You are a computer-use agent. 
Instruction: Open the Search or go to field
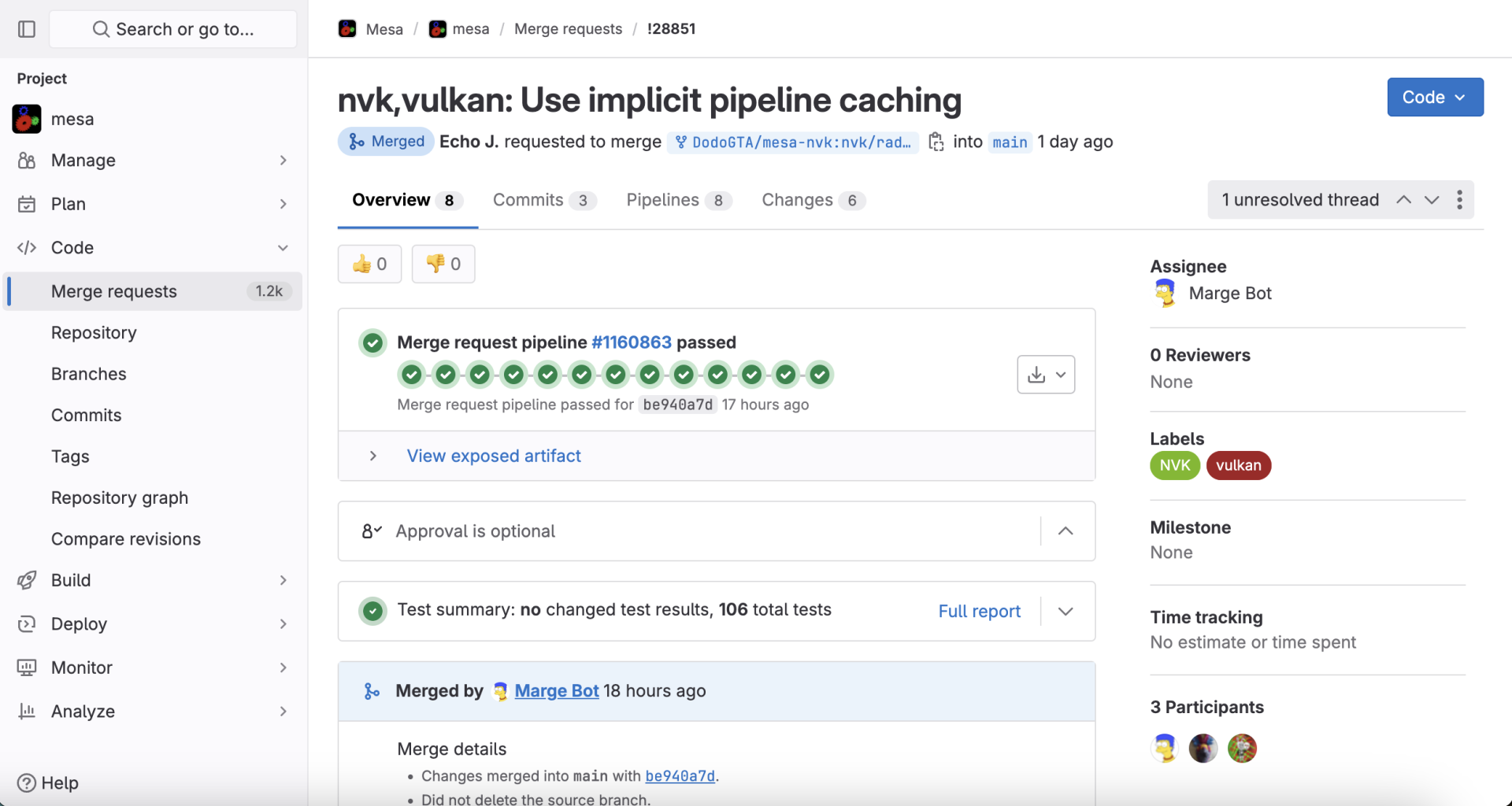click(x=173, y=29)
